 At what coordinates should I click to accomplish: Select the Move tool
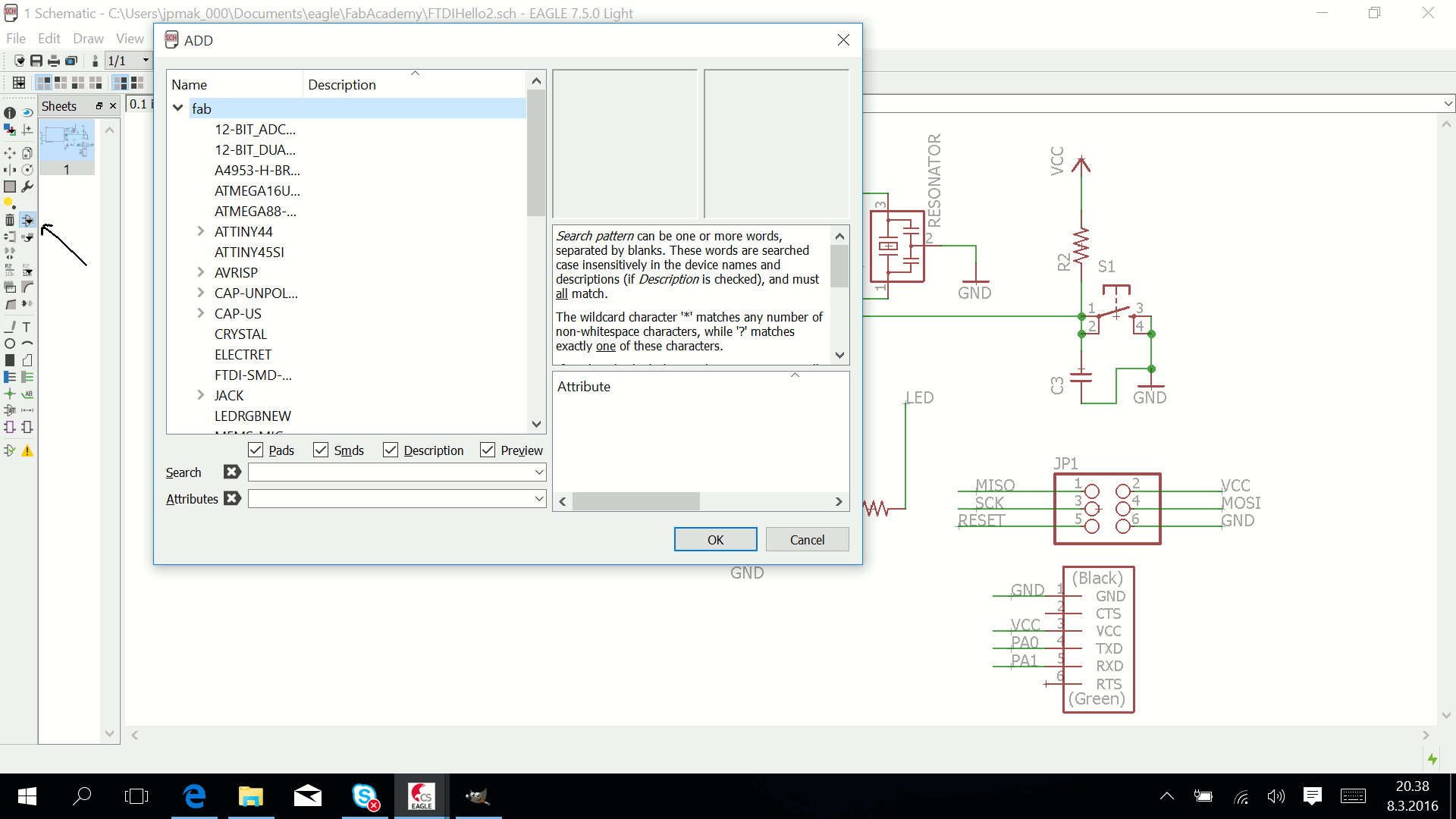10,153
